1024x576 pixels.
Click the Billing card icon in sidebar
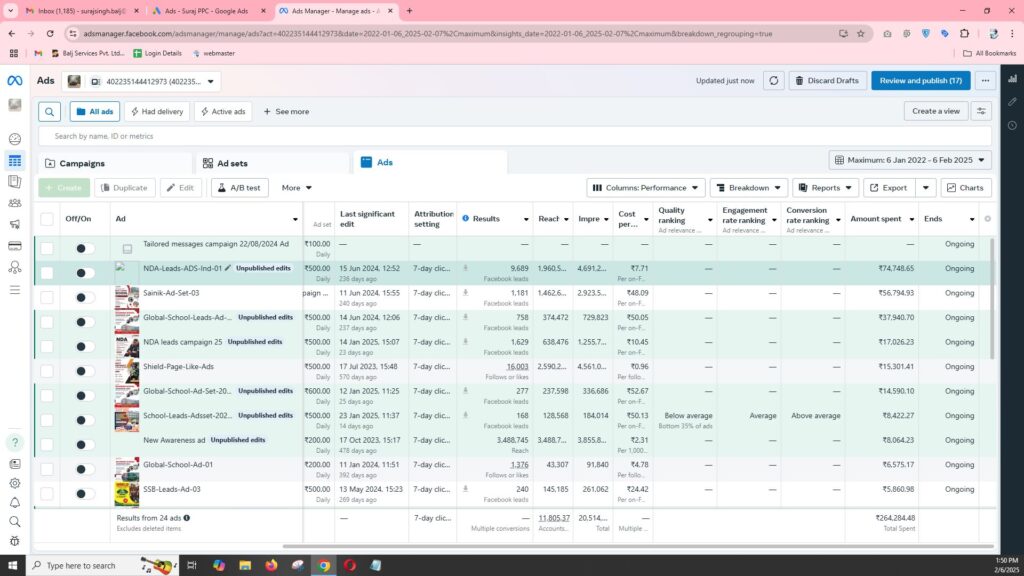pos(14,246)
